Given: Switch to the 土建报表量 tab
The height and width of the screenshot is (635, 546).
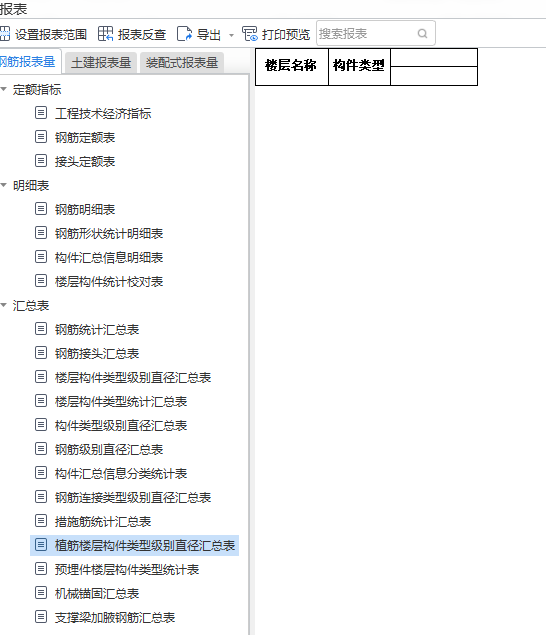Looking at the screenshot, I should point(101,63).
